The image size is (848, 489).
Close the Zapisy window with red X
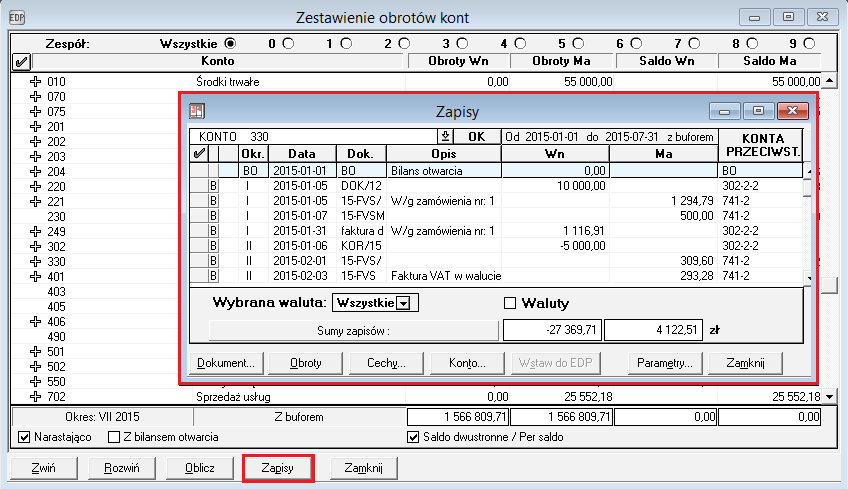pos(792,111)
